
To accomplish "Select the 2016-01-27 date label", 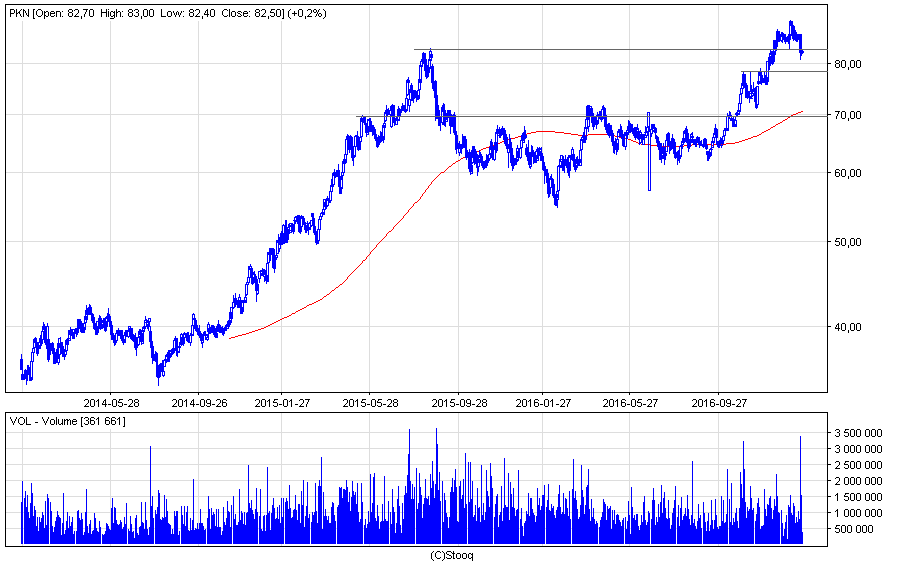I will pos(542,403).
